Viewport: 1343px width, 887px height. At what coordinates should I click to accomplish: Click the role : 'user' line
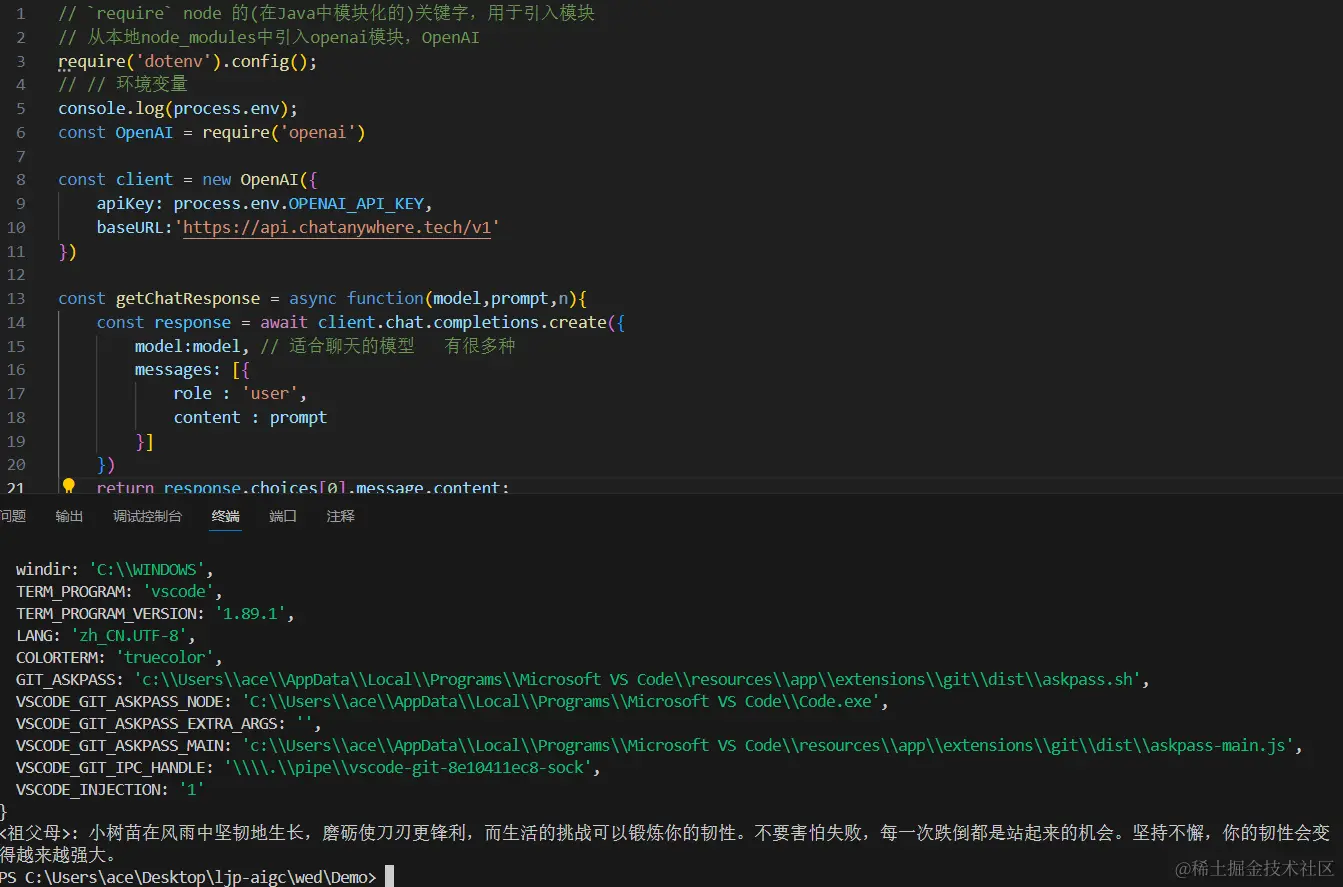[240, 393]
